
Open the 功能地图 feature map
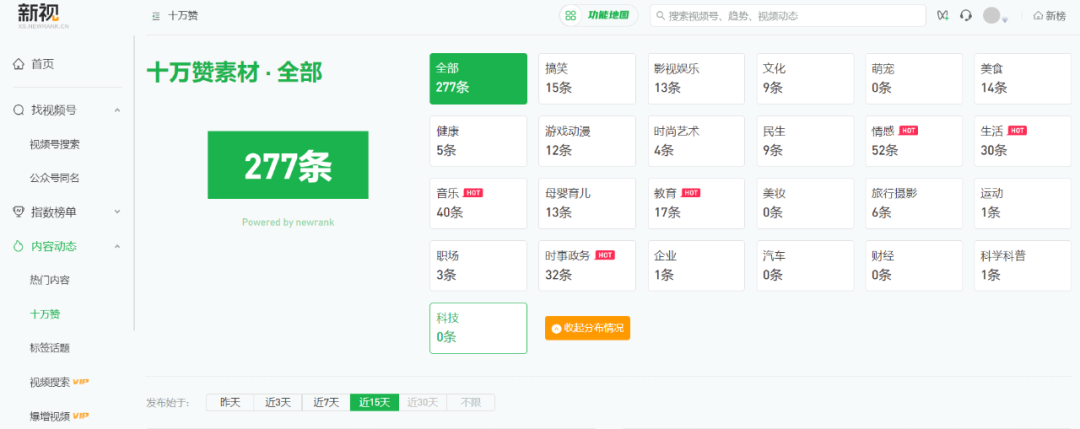pyautogui.click(x=599, y=15)
